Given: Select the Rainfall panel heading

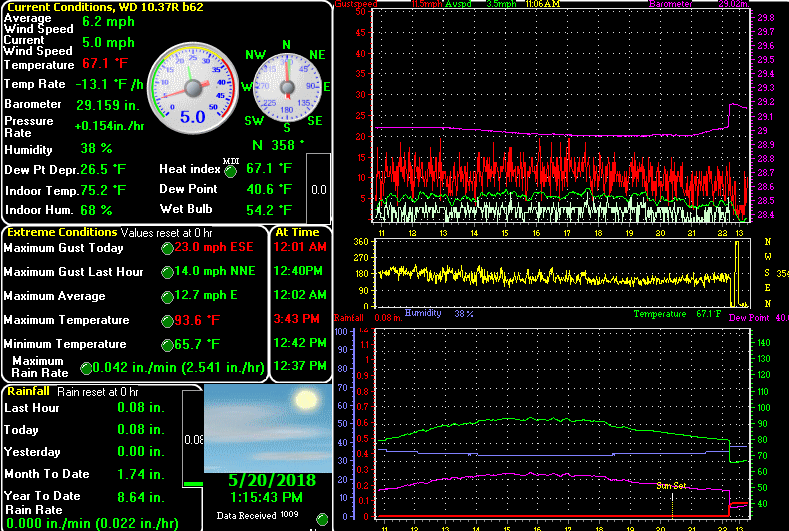Looking at the screenshot, I should [x=28, y=391].
